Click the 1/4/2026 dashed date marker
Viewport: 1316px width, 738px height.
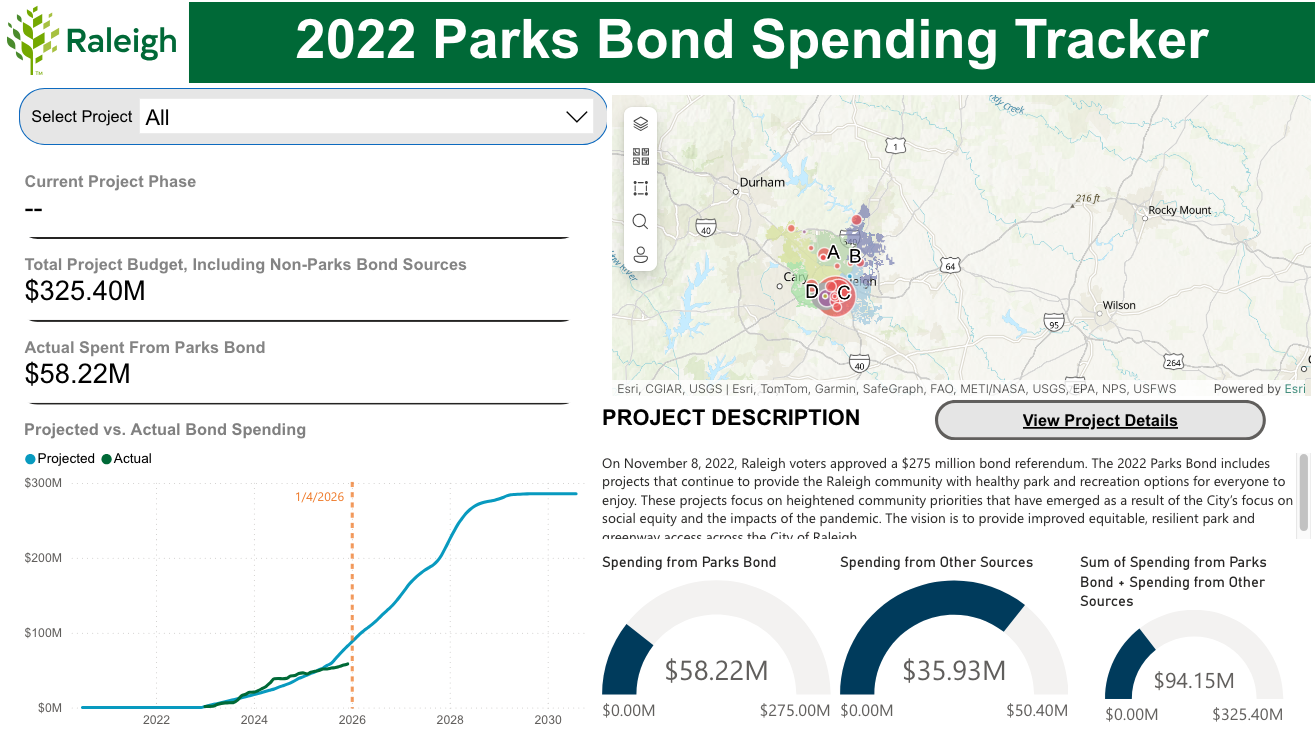click(x=352, y=600)
